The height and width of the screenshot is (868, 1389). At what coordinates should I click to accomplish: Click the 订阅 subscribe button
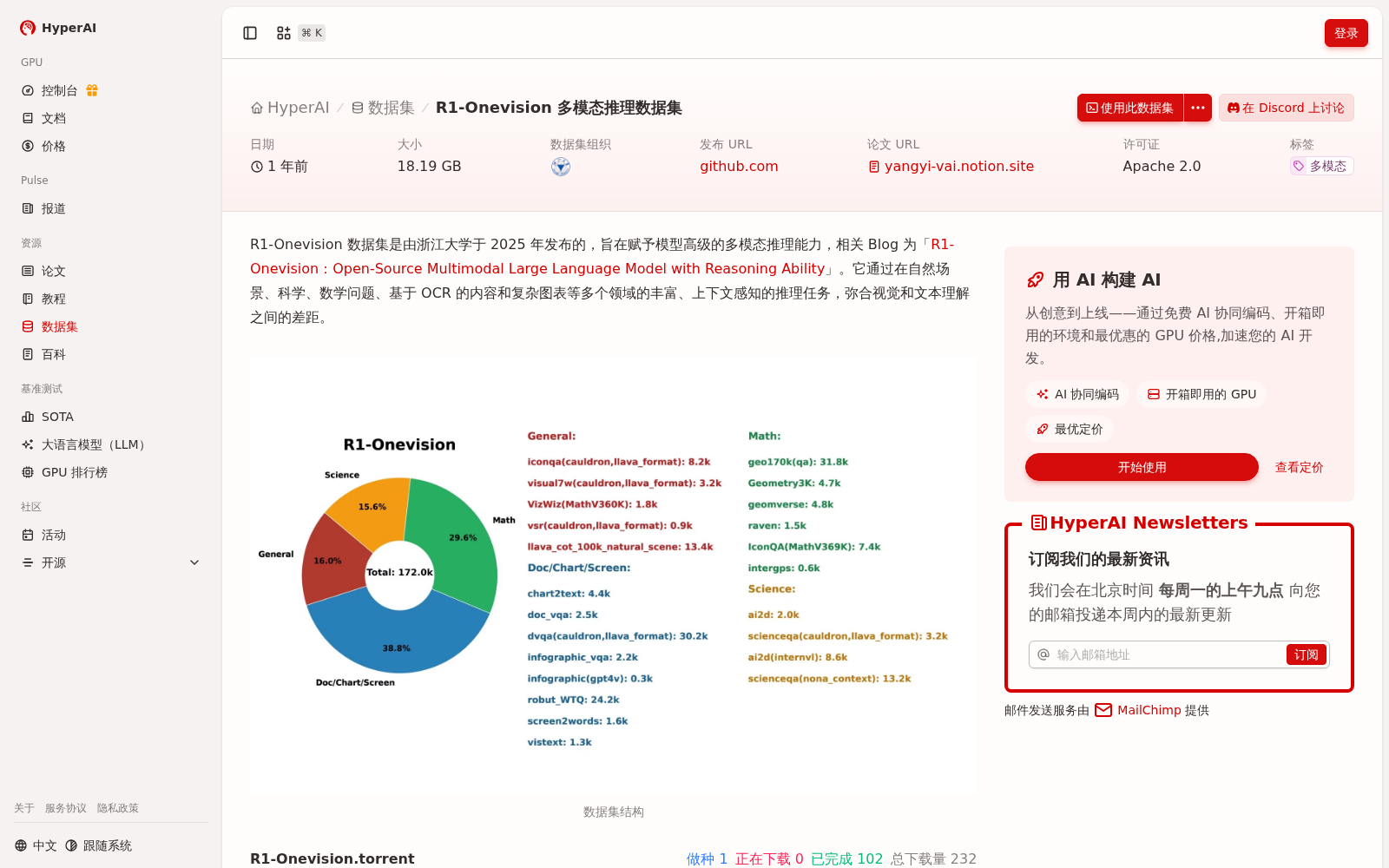pos(1306,654)
